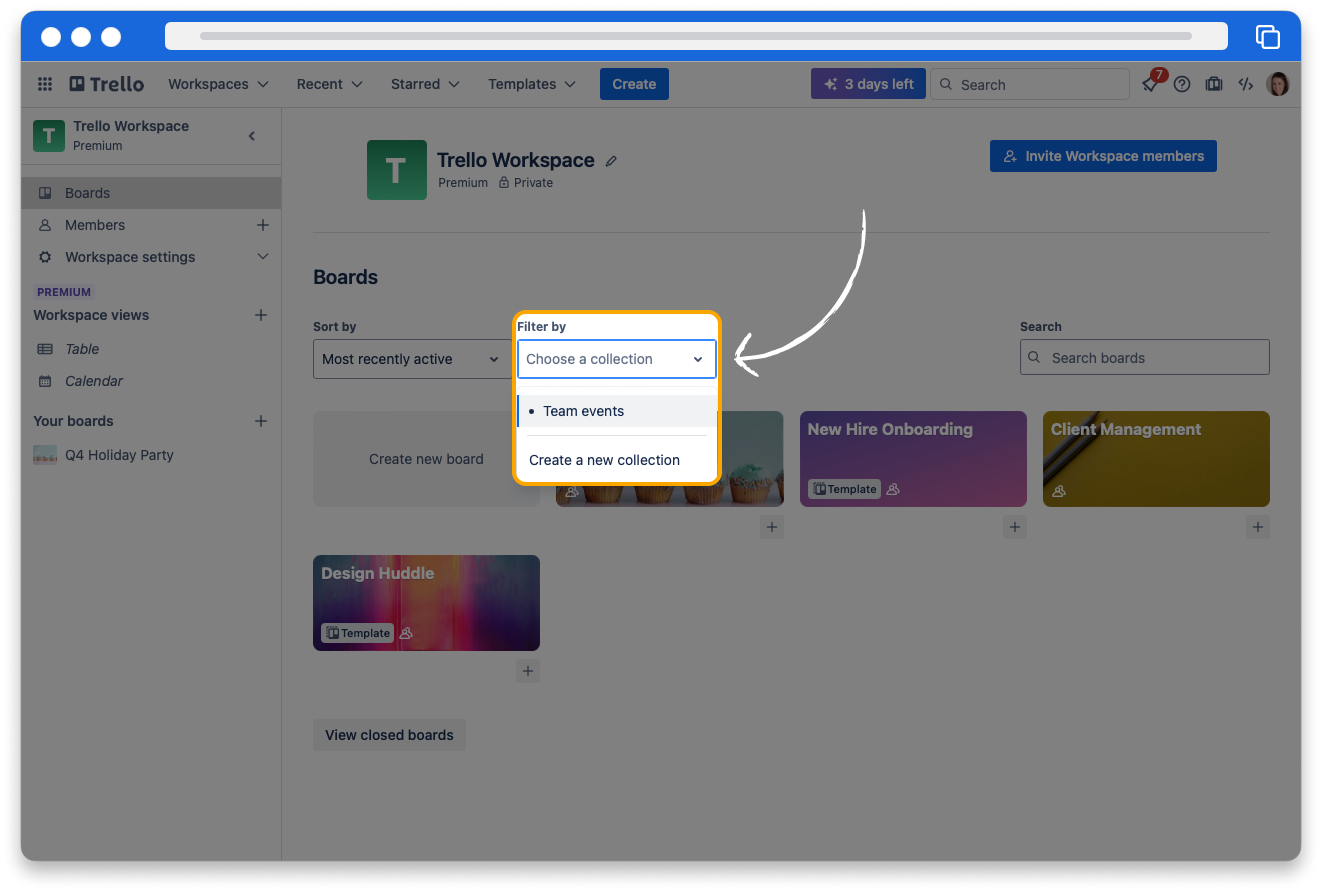The width and height of the screenshot is (1322, 892).
Task: Open the Starred dropdown menu
Action: tap(425, 84)
